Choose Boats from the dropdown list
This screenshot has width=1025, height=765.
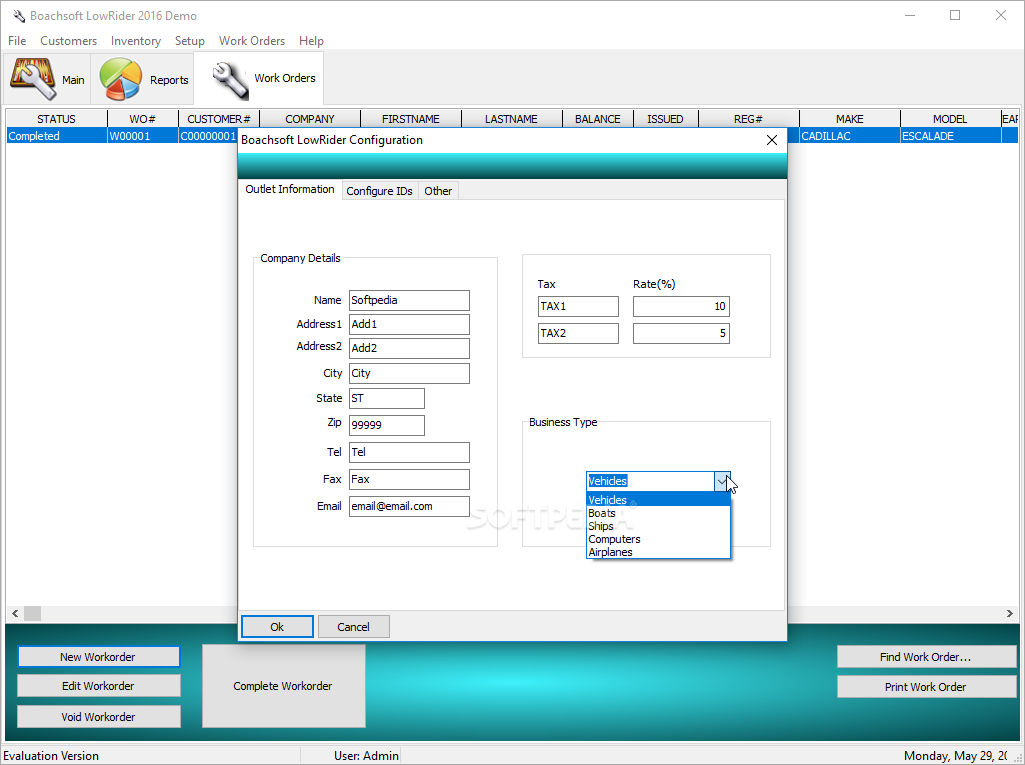pyautogui.click(x=658, y=513)
